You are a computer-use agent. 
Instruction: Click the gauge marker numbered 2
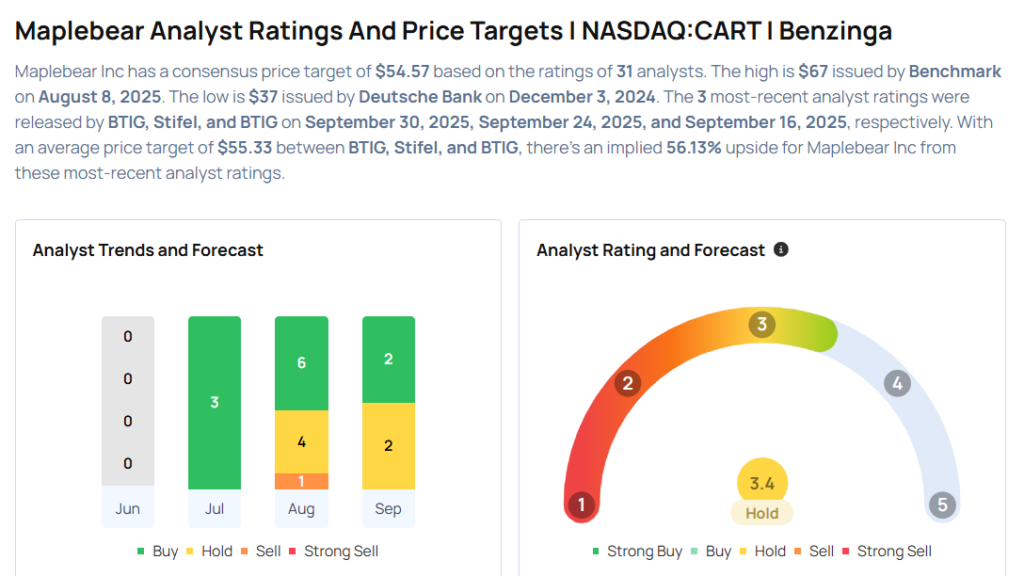pyautogui.click(x=628, y=383)
